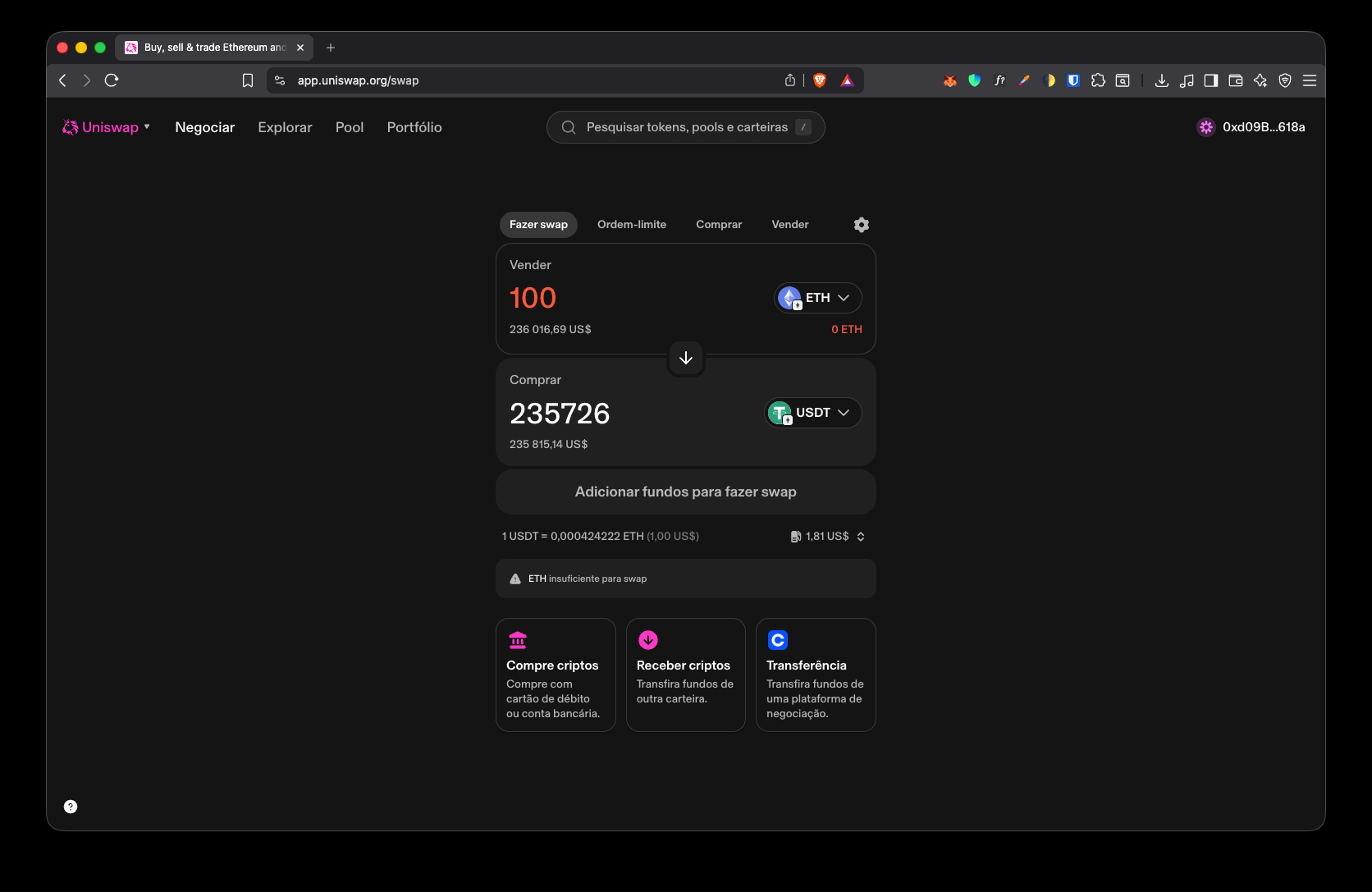The image size is (1372, 892).
Task: Open swap settings gear
Action: click(x=862, y=225)
